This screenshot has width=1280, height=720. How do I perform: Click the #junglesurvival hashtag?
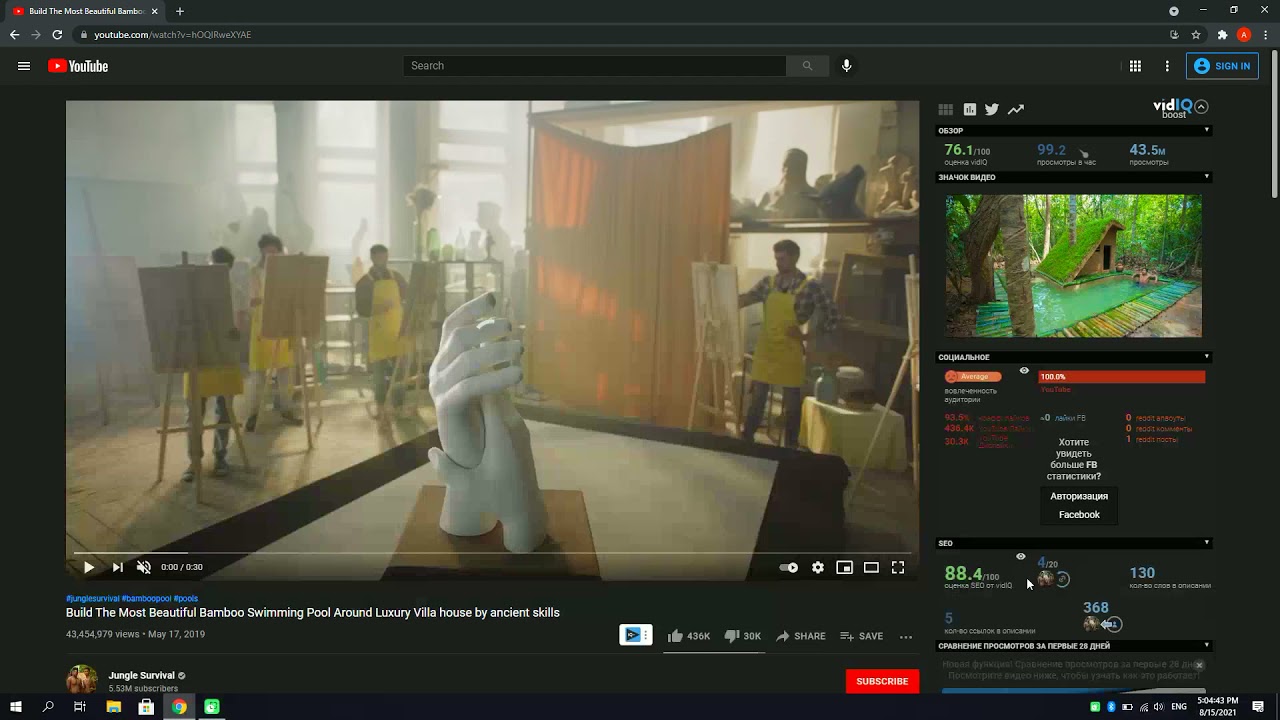pos(93,598)
